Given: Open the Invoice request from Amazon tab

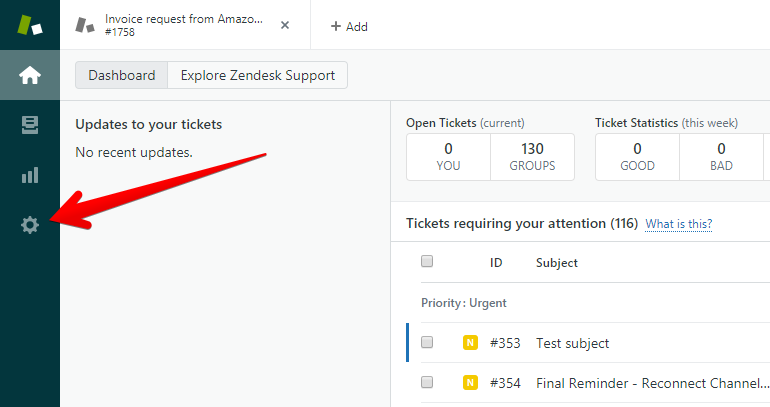Looking at the screenshot, I should 184,25.
